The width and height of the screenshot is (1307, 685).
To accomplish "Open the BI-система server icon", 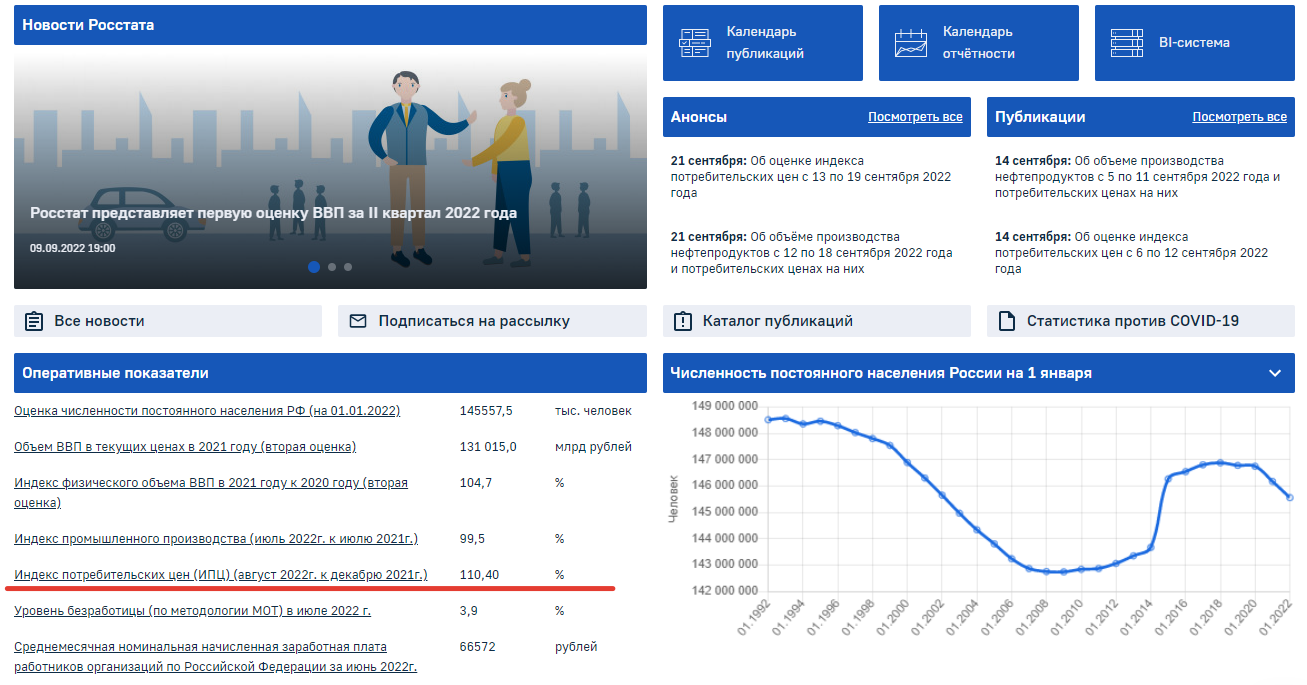I will coord(1126,43).
